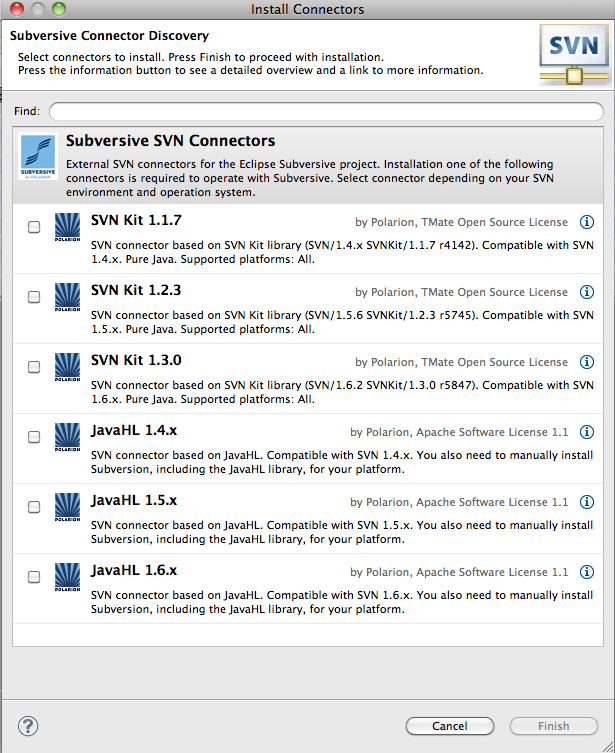Click the Subversive logo icon

pyautogui.click(x=38, y=156)
